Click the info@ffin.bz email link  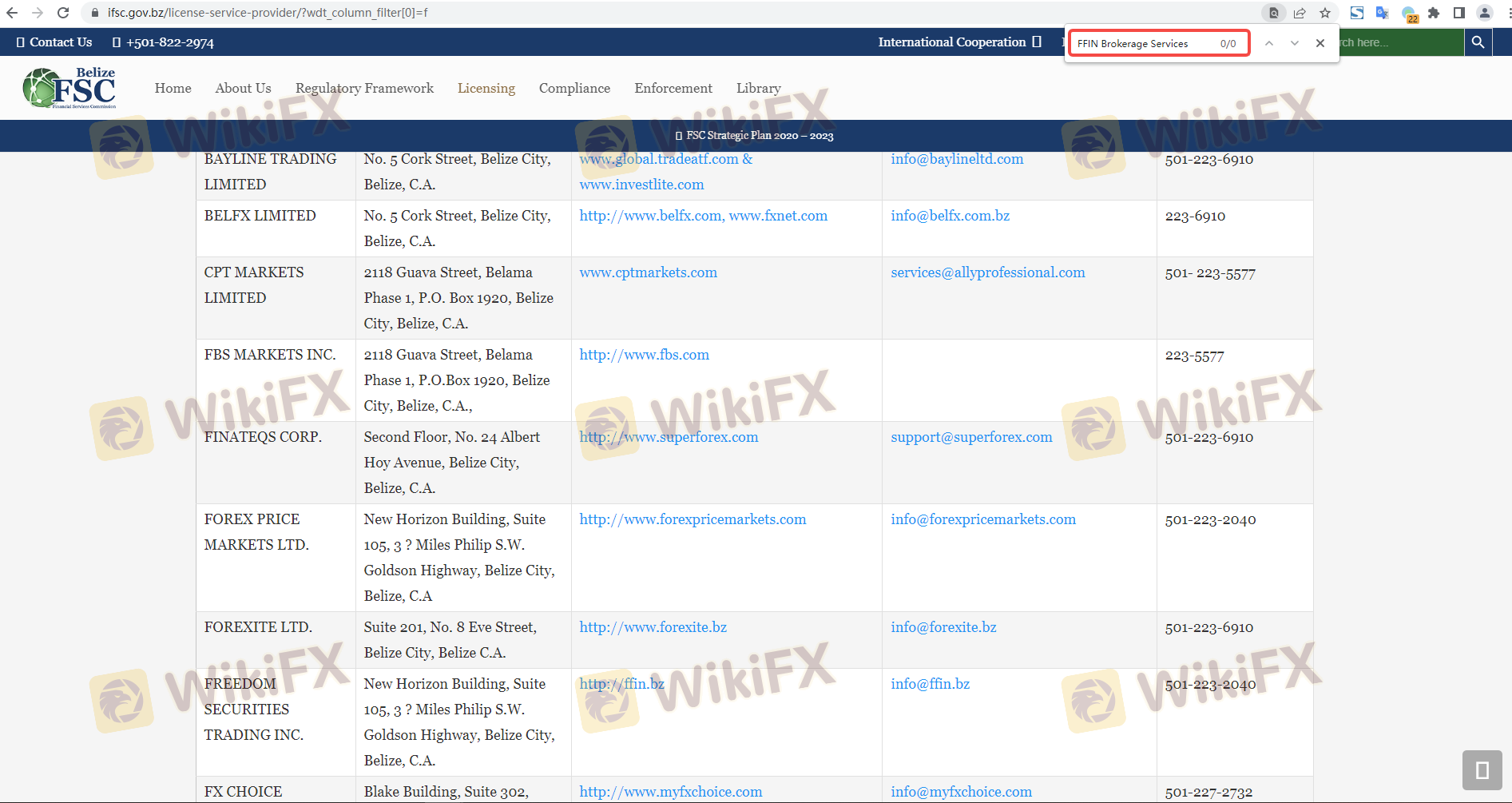click(930, 684)
